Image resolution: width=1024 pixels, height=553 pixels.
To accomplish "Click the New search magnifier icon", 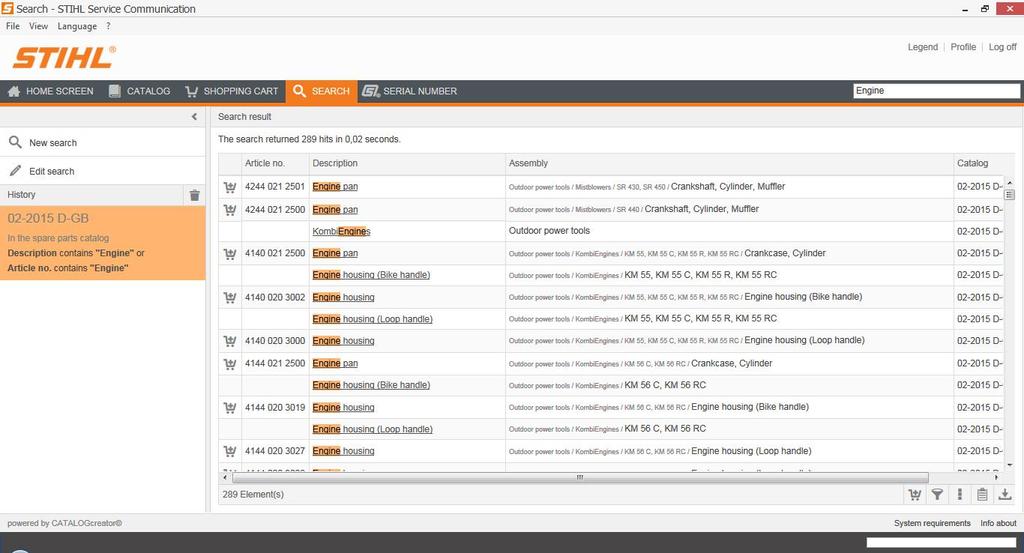I will 15,142.
